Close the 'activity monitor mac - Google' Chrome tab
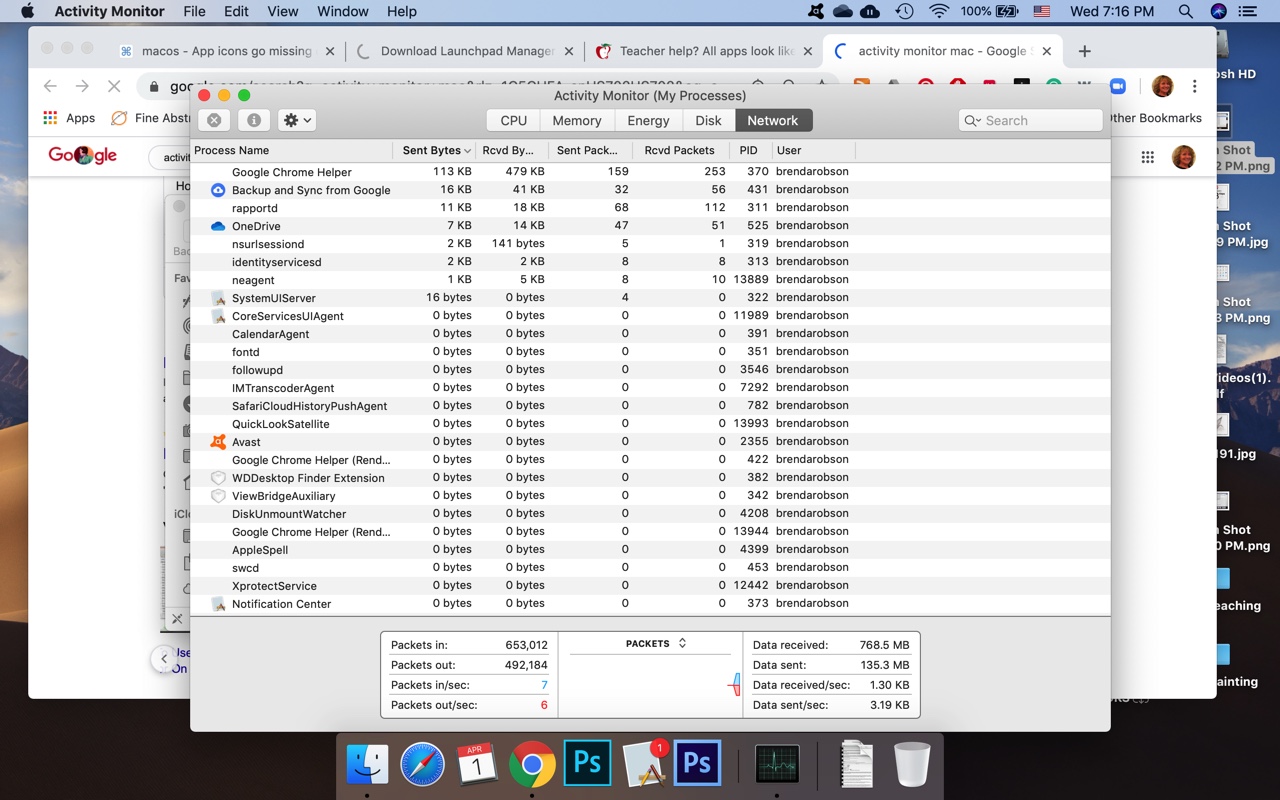1280x800 pixels. click(x=1046, y=51)
